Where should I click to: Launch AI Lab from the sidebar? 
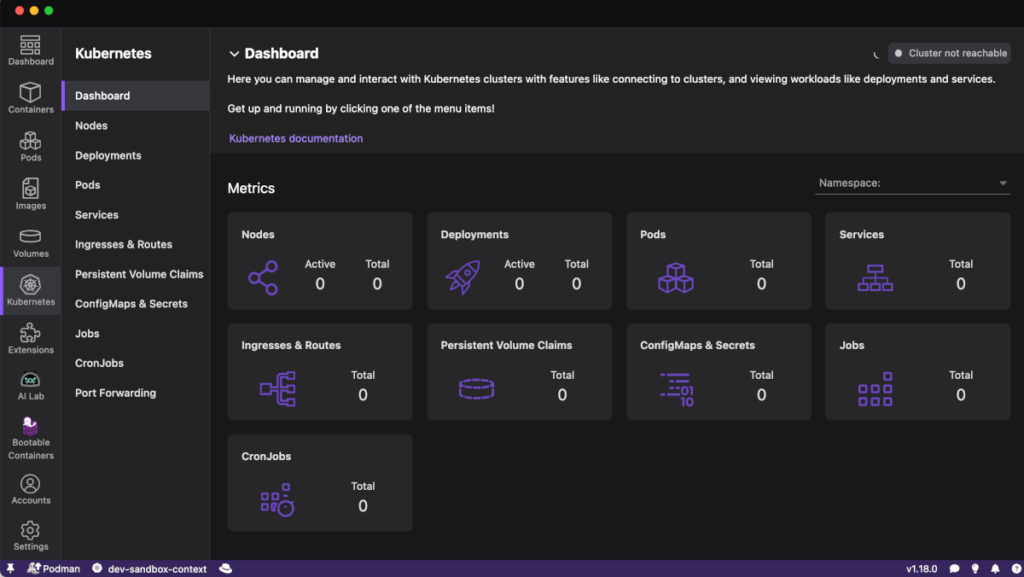coord(31,385)
